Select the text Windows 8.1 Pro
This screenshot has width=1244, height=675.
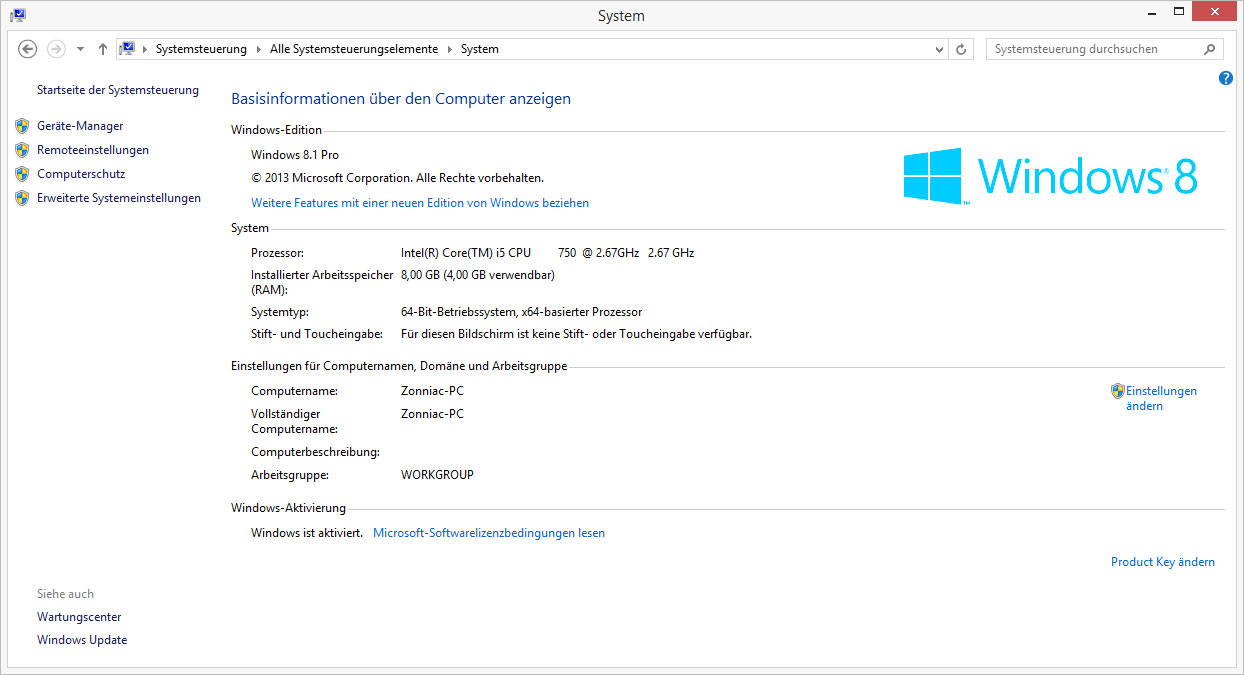(295, 155)
